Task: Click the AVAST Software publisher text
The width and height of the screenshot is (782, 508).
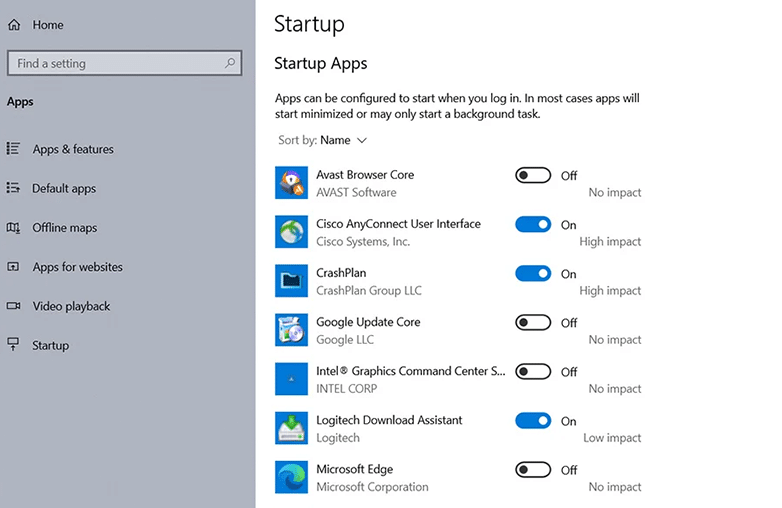Action: [x=356, y=192]
